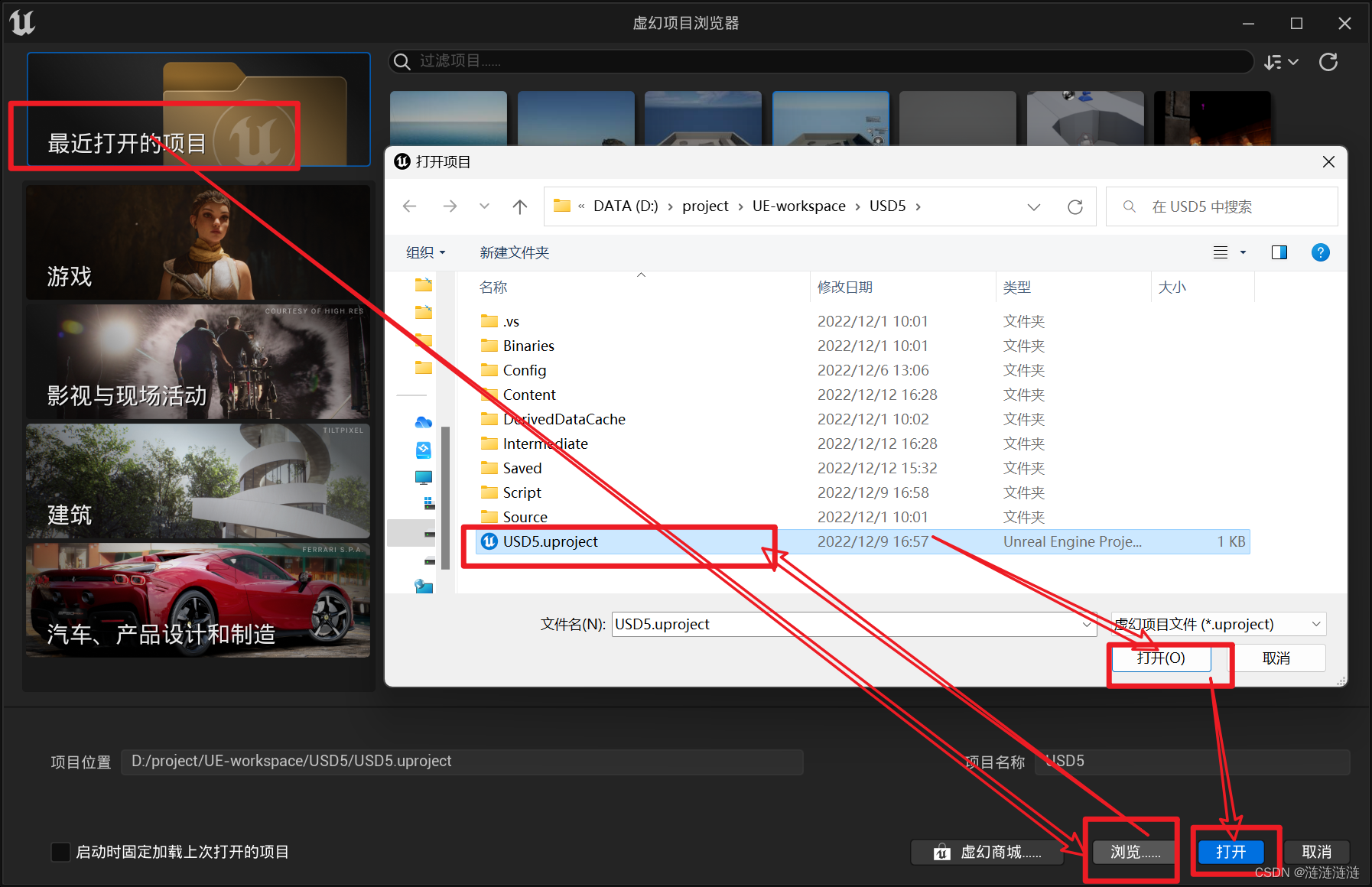Screen dimensions: 1372x887
Task: Go up one folder level
Action: pyautogui.click(x=520, y=206)
